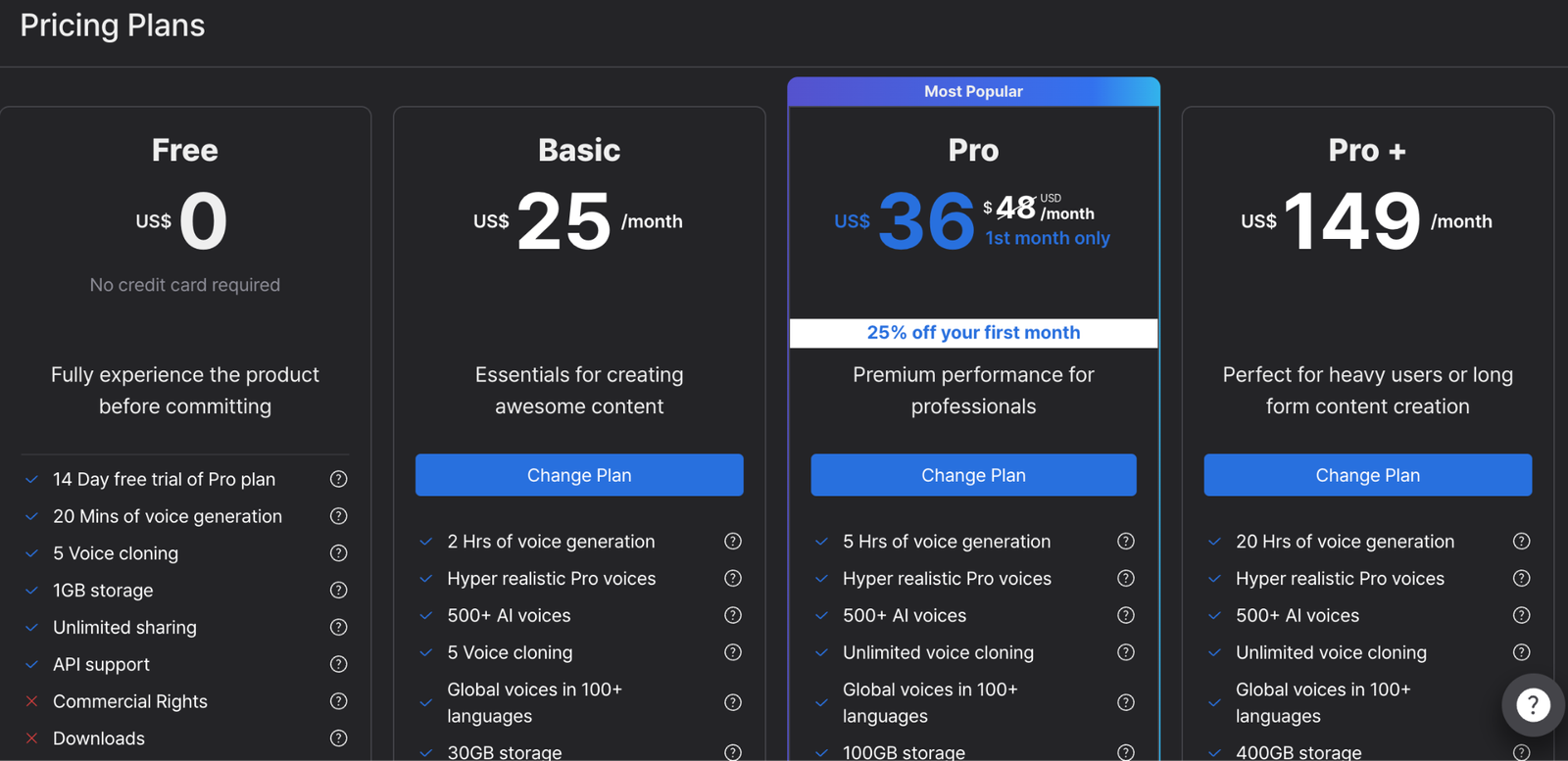Click Change Plan under the Basic plan

coord(579,475)
